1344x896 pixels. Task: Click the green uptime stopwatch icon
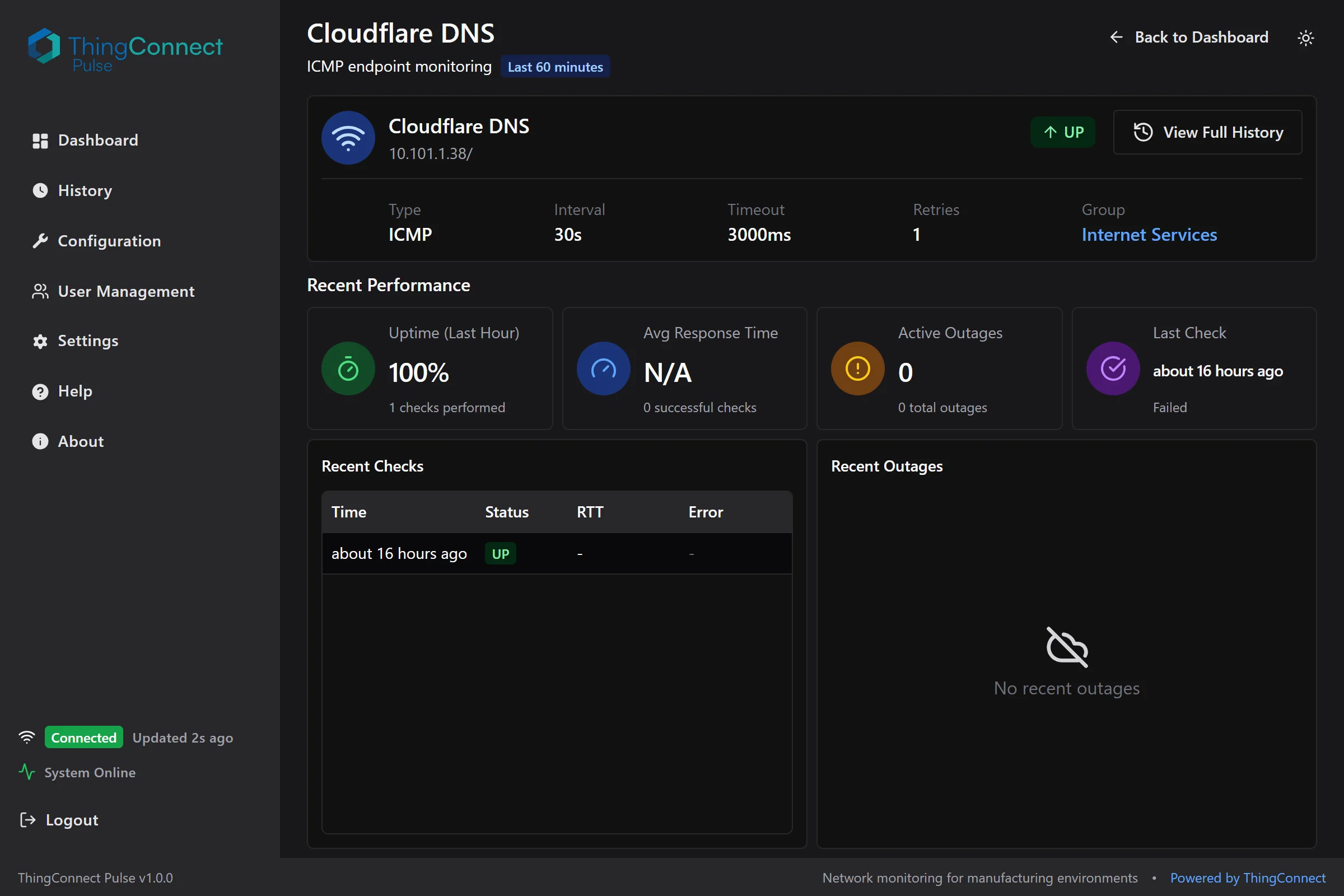(x=348, y=368)
